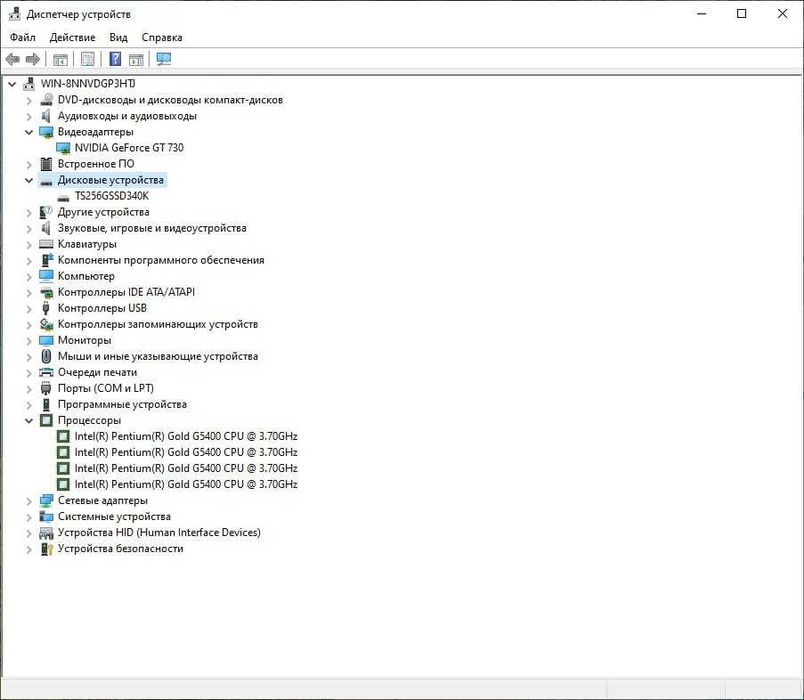This screenshot has height=700, width=804.
Task: Expand the Звуковые, игровые и видеоустройства category
Action: coord(29,228)
